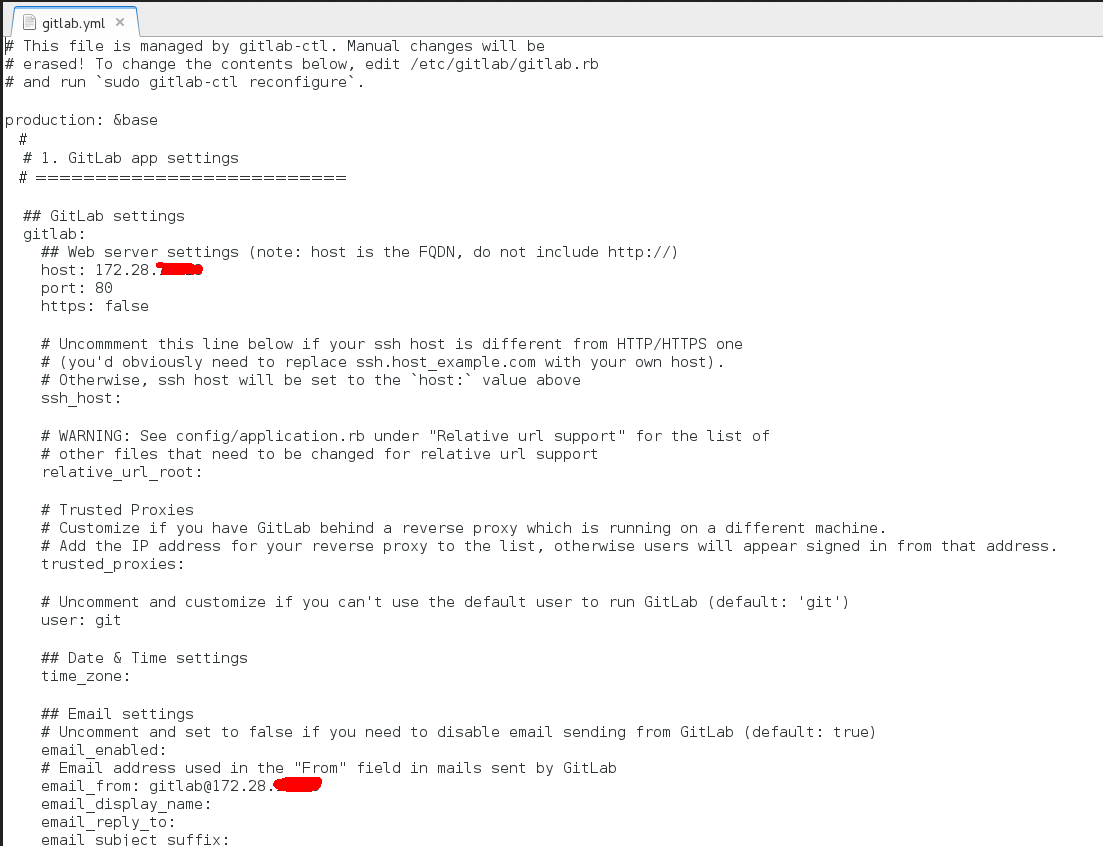Click the red redaction on the host line
This screenshot has height=846, width=1103.
pyautogui.click(x=181, y=269)
